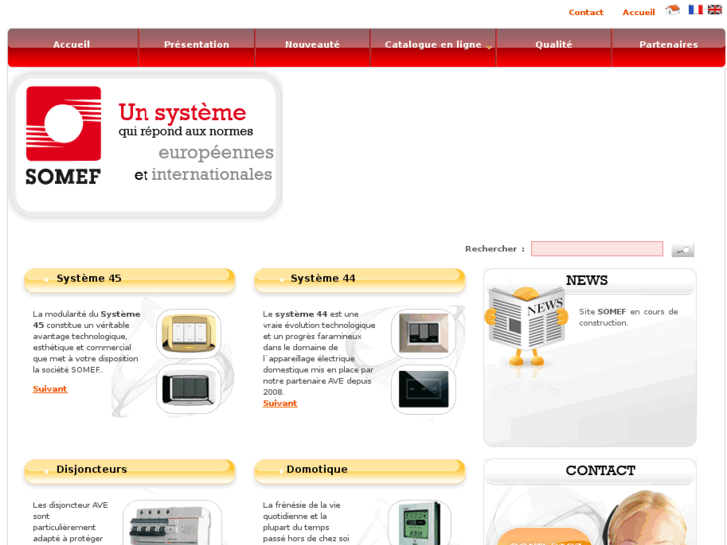
Task: Switch language with the French flag
Action: point(695,10)
